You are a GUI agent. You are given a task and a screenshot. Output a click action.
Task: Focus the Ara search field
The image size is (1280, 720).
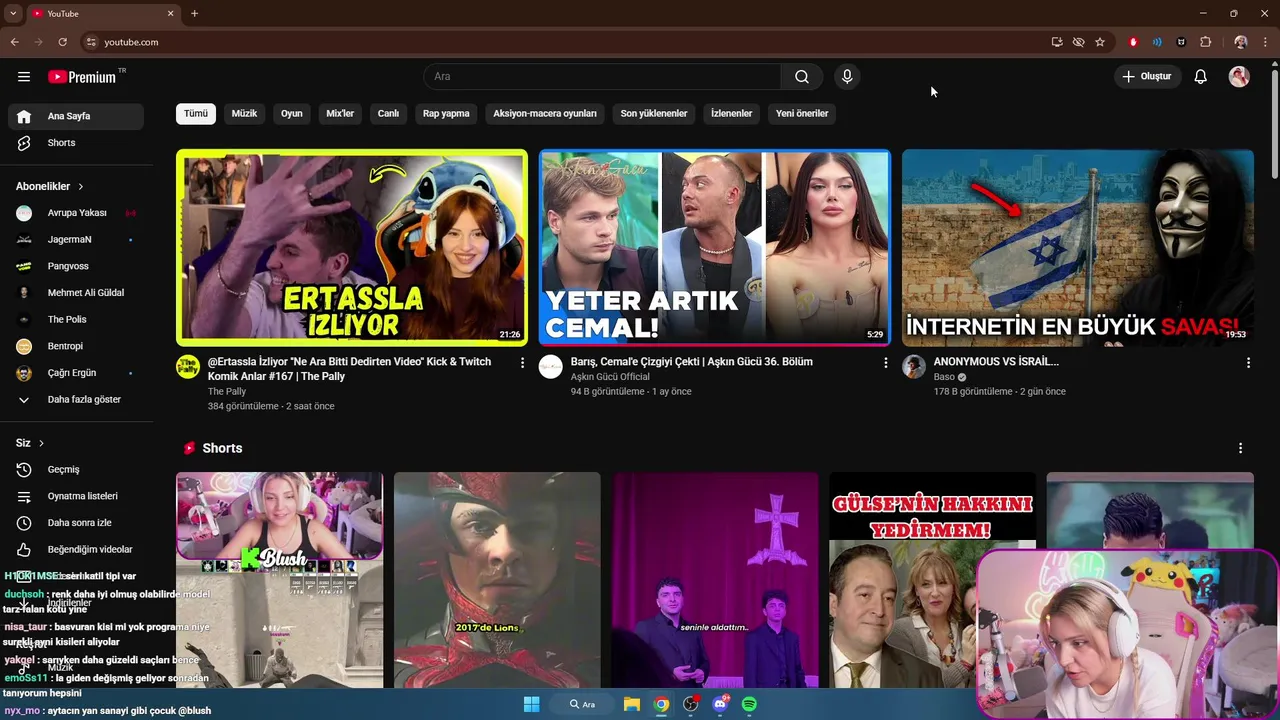click(x=602, y=77)
